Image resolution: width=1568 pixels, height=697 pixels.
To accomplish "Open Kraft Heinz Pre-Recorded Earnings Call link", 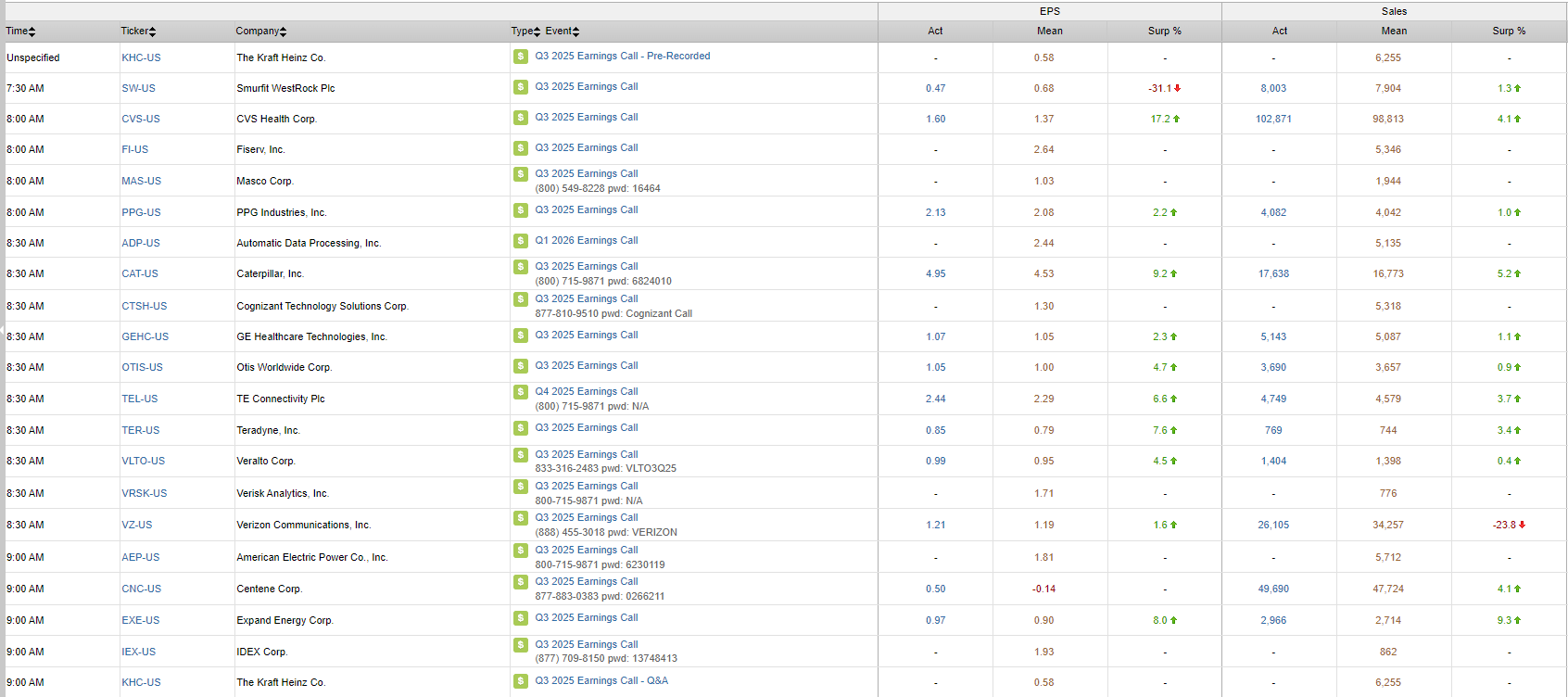I will tap(622, 57).
